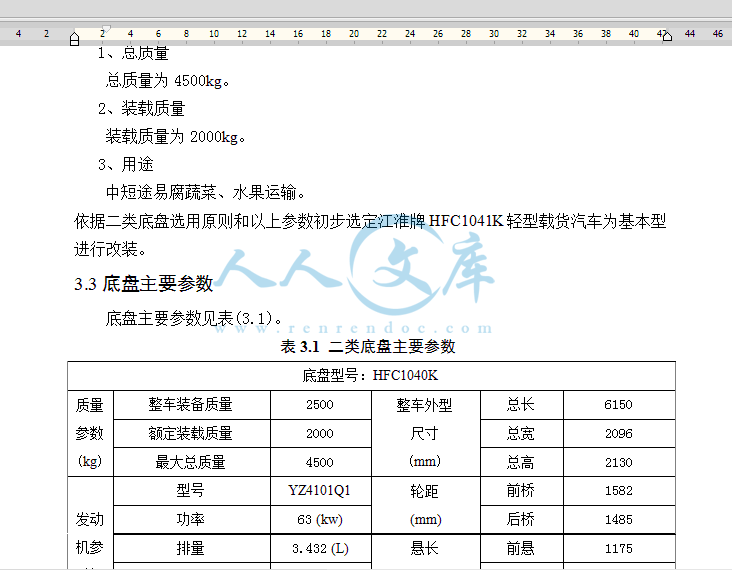Viewport: 732px width, 570px height.
Task: Click the value '2096' for 总宽
Action: pyautogui.click(x=619, y=434)
